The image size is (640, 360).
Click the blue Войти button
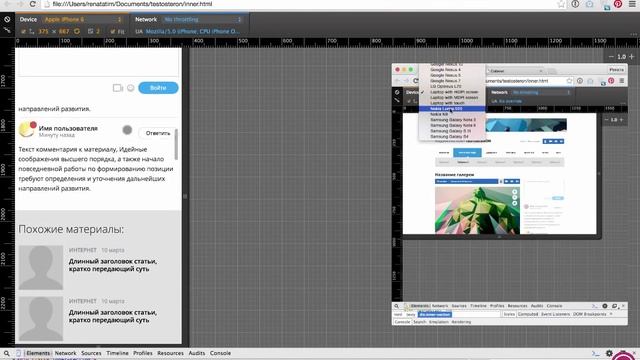click(158, 88)
